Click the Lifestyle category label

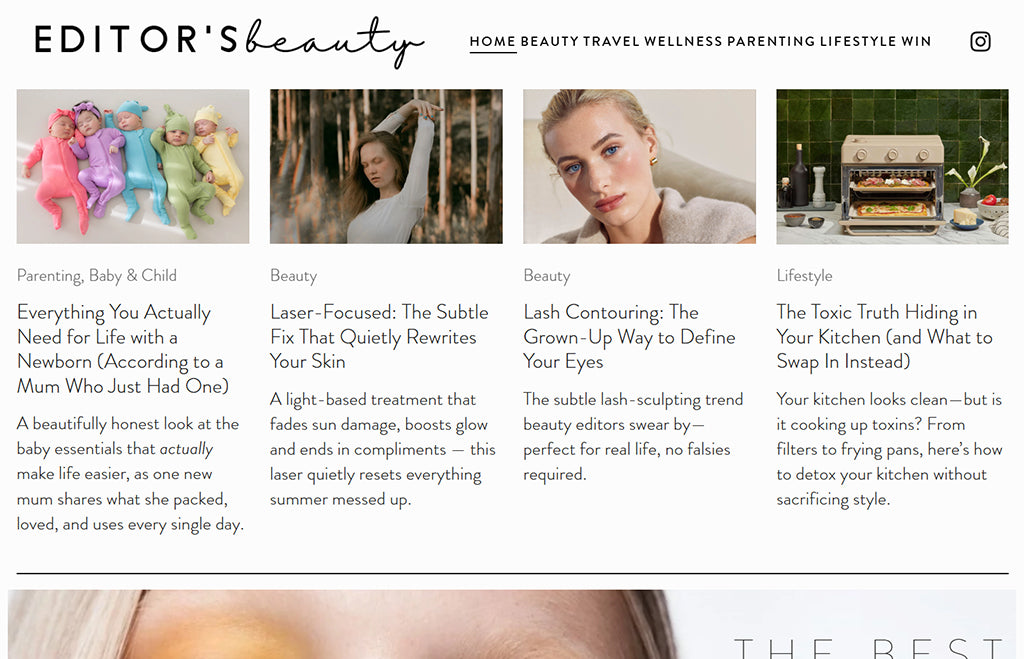click(805, 276)
